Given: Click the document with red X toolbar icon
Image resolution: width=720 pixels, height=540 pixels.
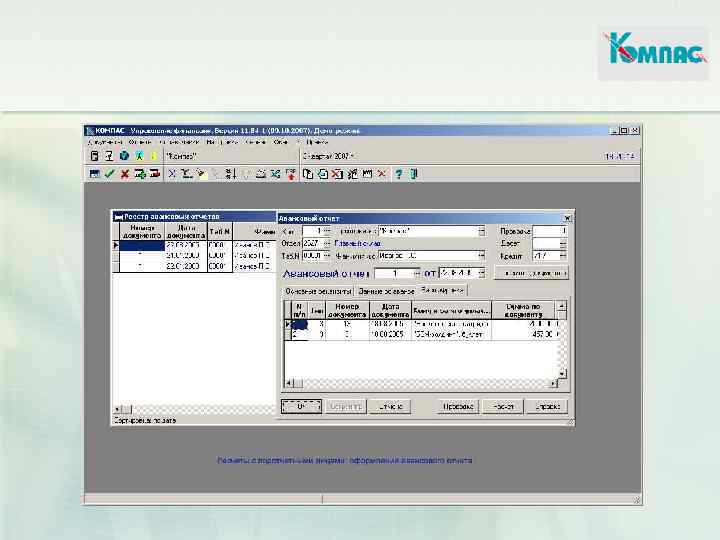Looking at the screenshot, I should point(338,174).
